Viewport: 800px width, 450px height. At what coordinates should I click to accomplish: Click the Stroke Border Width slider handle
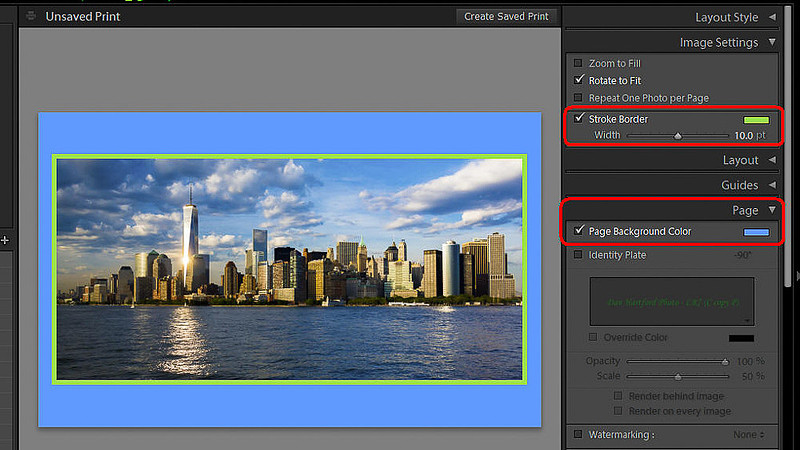pyautogui.click(x=678, y=136)
